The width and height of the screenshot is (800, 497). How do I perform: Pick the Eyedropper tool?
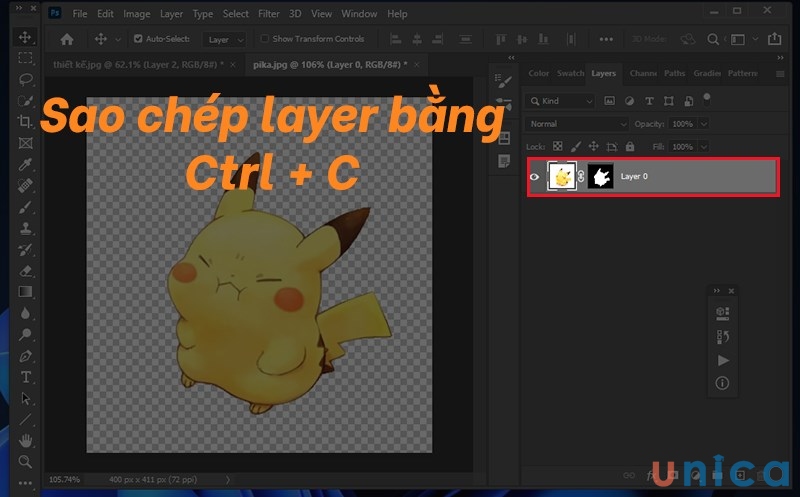[25, 164]
